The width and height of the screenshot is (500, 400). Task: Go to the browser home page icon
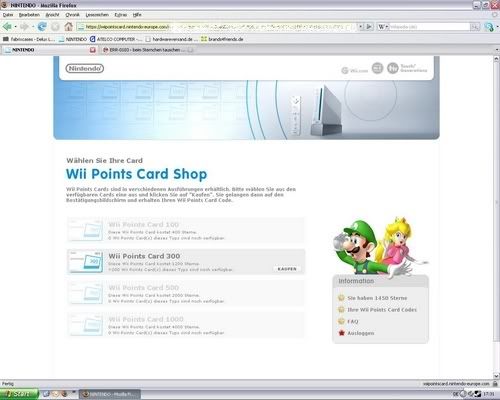pos(69,26)
